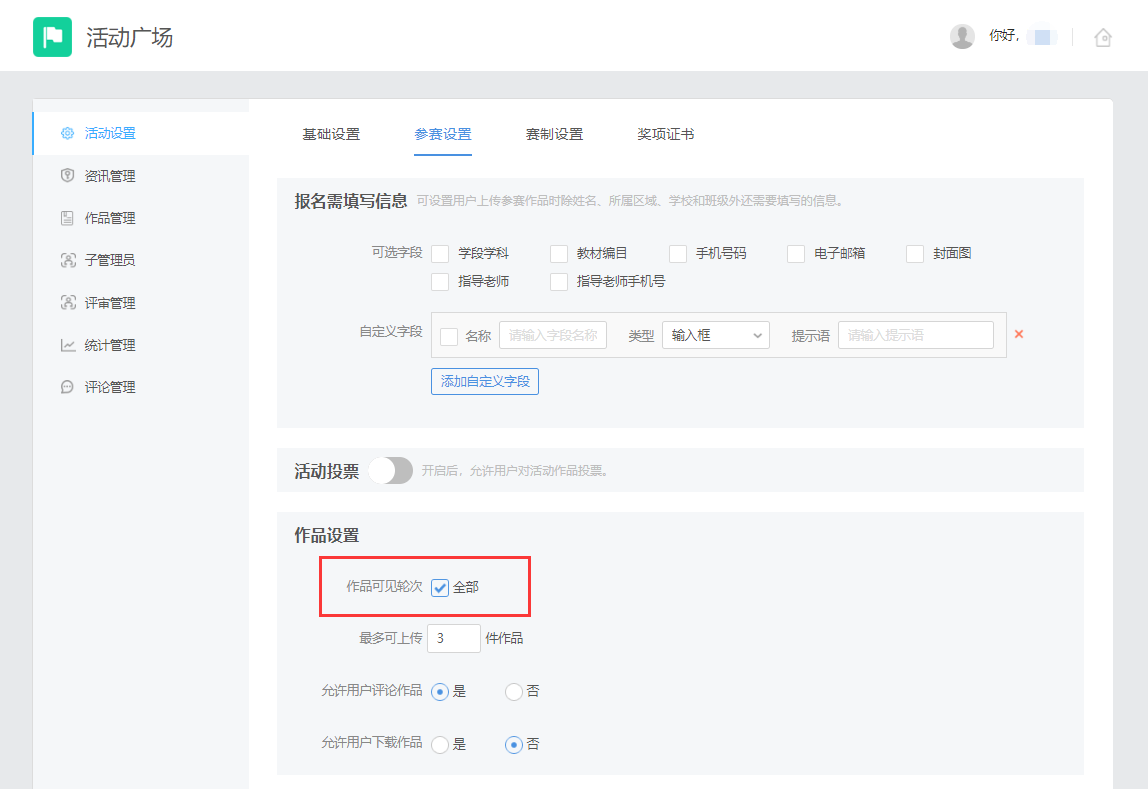Image resolution: width=1148 pixels, height=789 pixels.
Task: Open 资讯管理 via its shield icon
Action: (68, 176)
